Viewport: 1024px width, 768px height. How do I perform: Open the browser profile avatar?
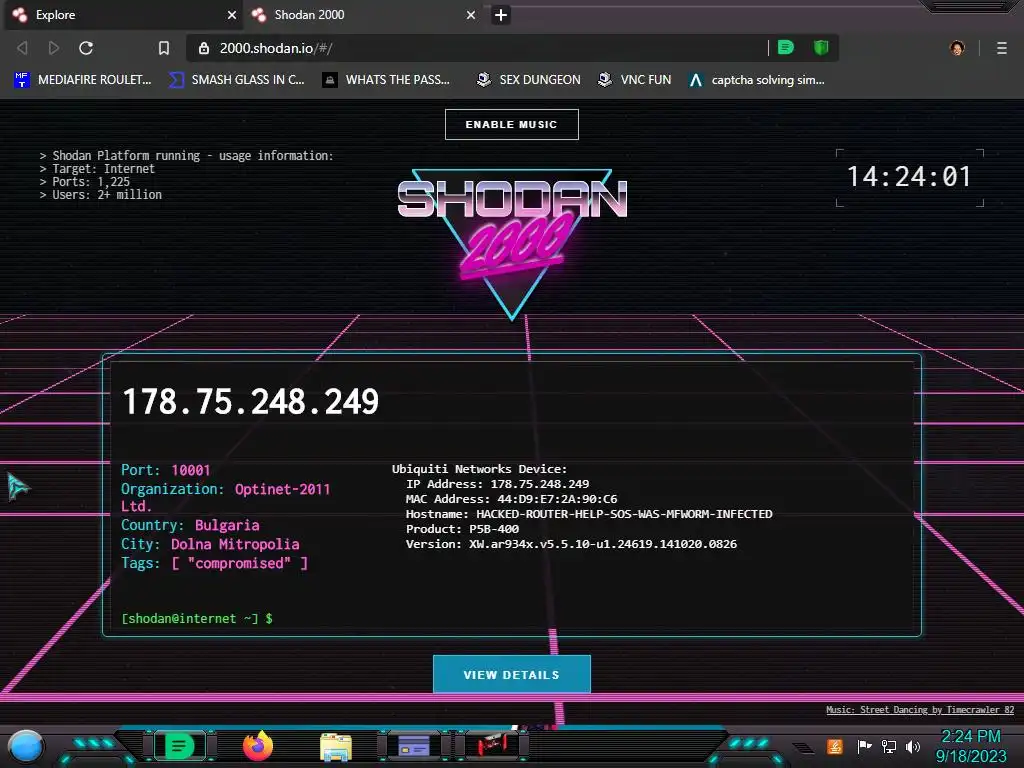coord(957,48)
